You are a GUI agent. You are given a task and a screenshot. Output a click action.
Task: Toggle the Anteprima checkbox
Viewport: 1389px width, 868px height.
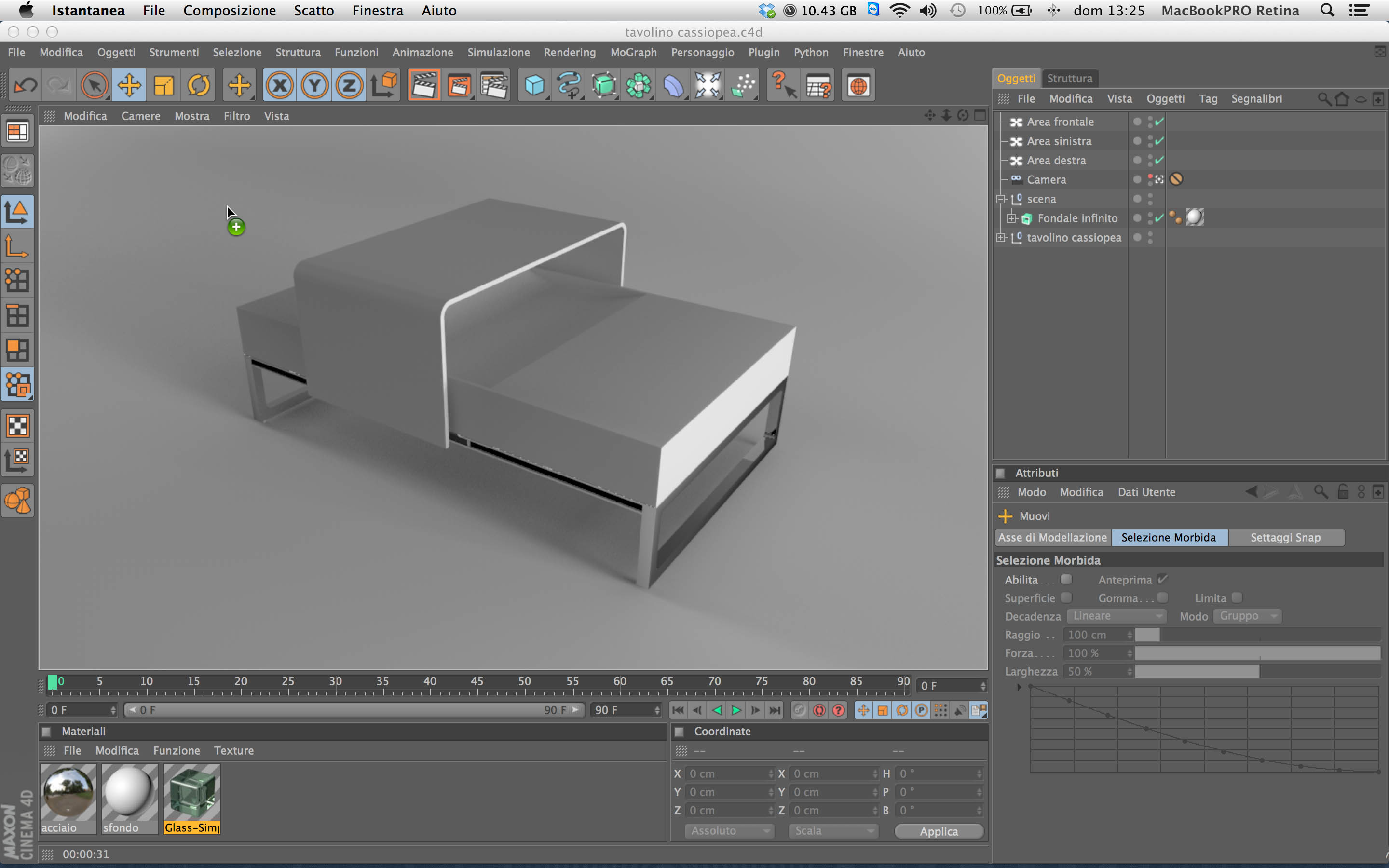point(1163,579)
